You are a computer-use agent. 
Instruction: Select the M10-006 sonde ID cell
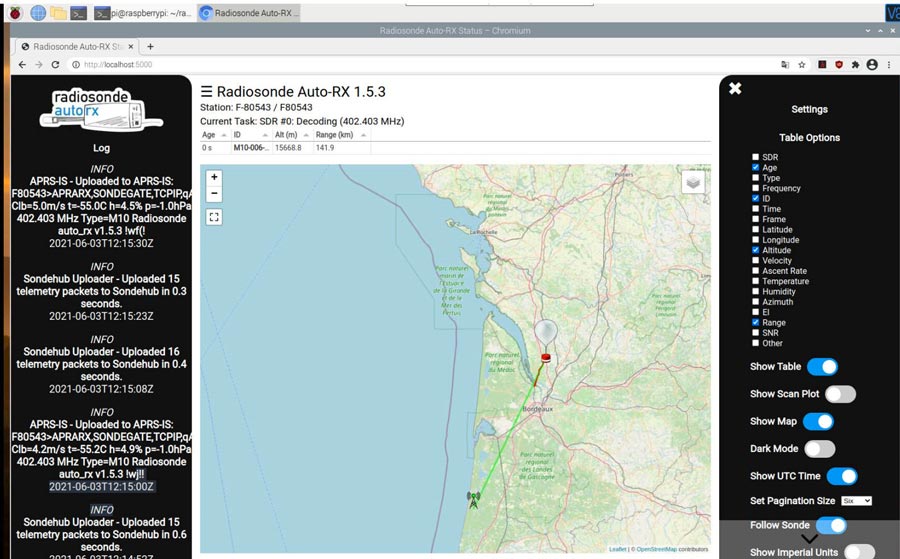(251, 147)
